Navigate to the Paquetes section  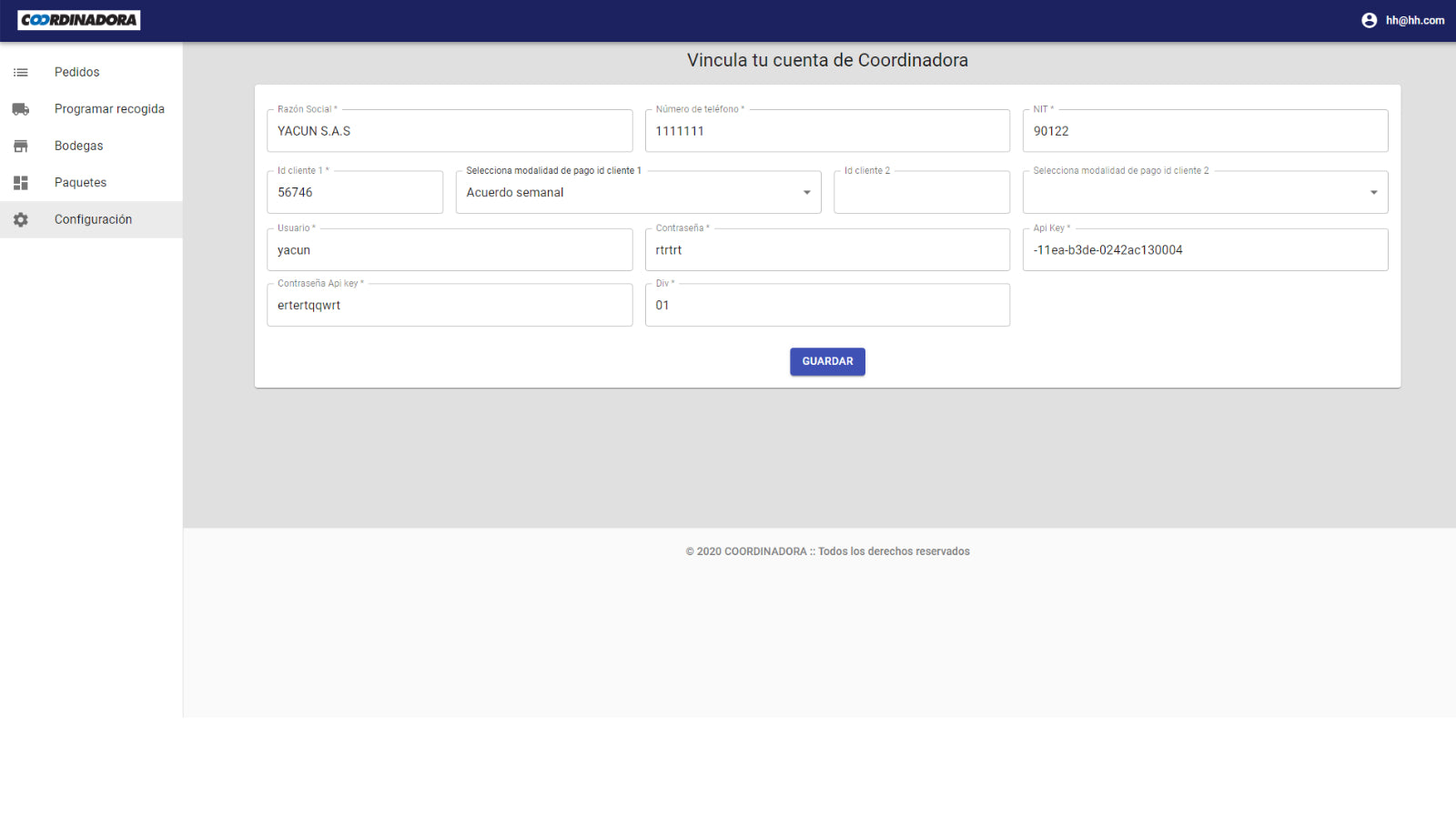tap(80, 182)
